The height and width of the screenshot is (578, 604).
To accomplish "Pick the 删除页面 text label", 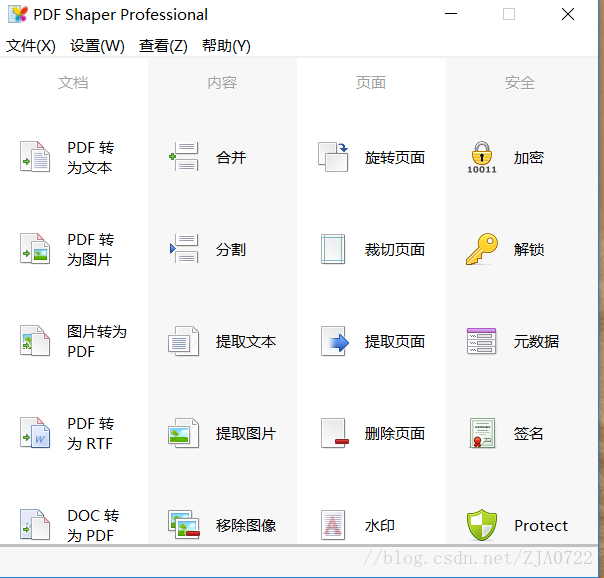I will point(395,434).
